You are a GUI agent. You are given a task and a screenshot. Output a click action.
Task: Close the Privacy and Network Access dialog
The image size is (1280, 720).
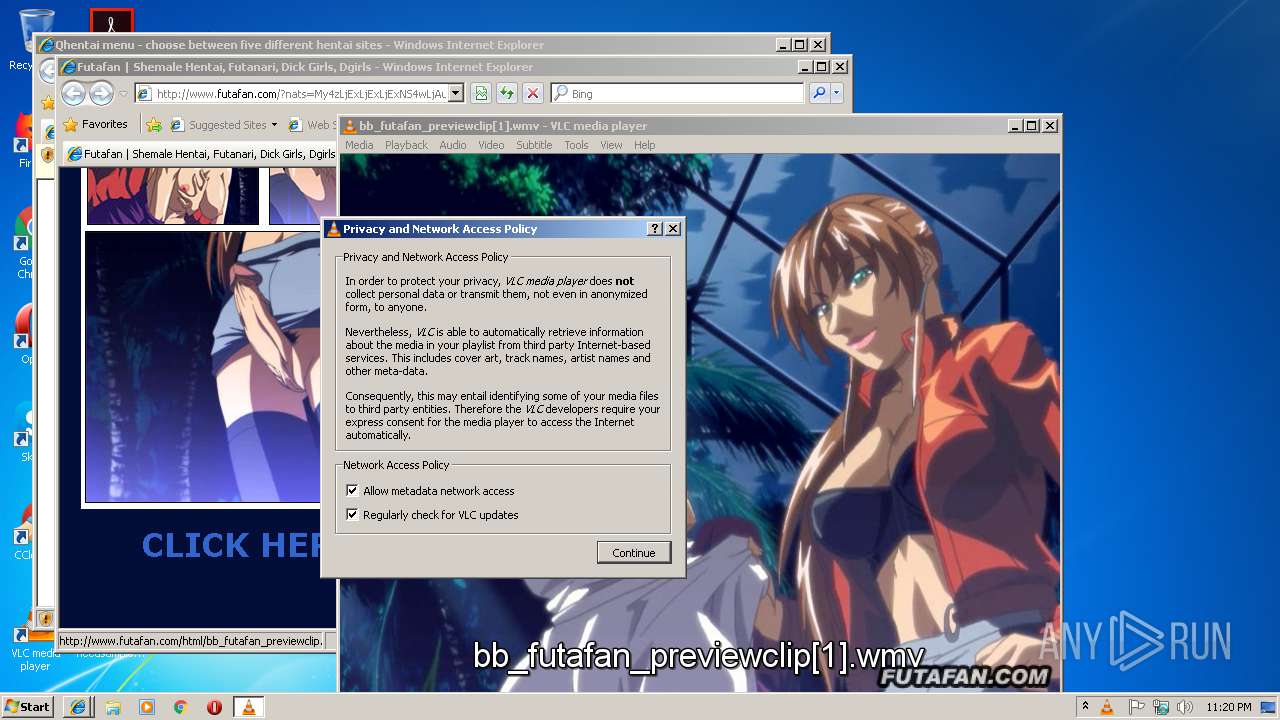pos(673,229)
